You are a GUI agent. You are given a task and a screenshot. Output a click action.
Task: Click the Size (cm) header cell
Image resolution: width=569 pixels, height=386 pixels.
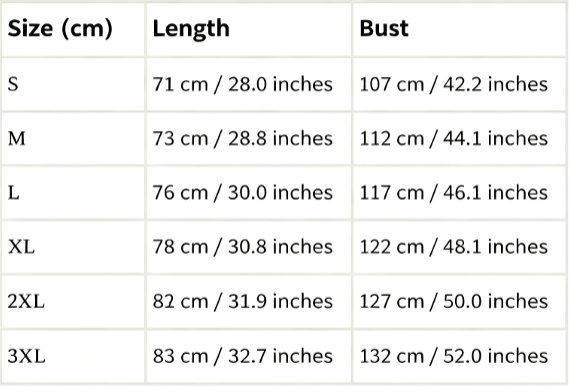tap(73, 30)
